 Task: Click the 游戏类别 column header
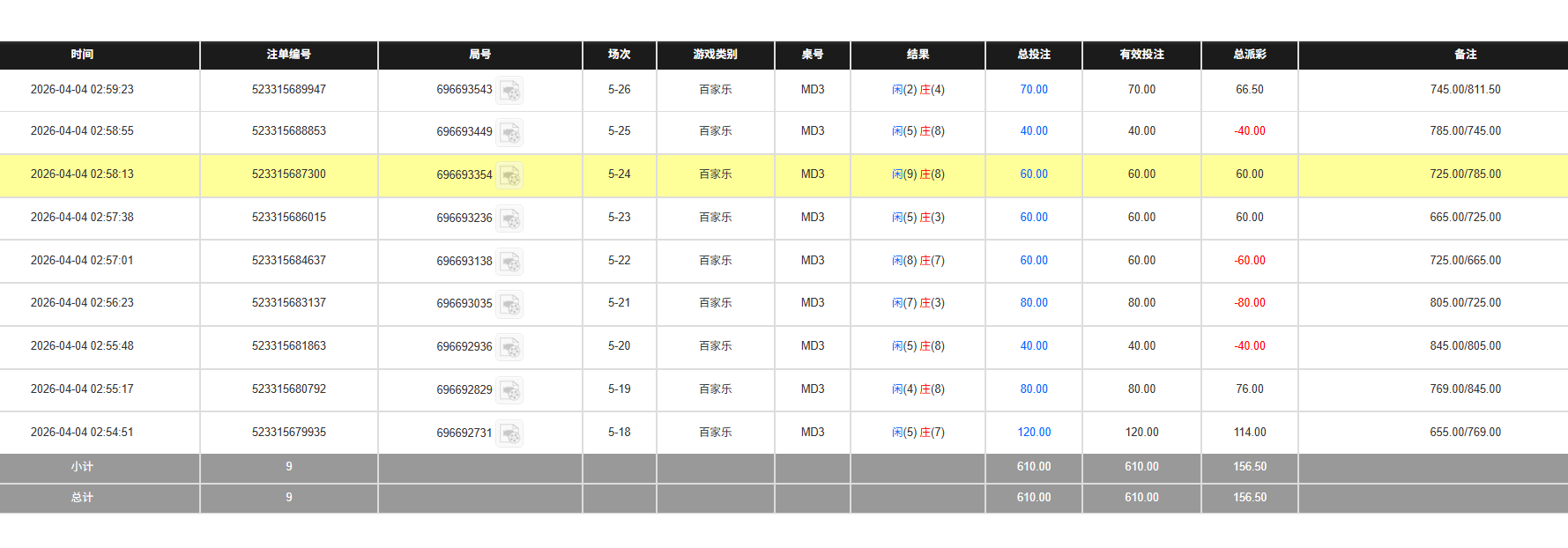(716, 55)
